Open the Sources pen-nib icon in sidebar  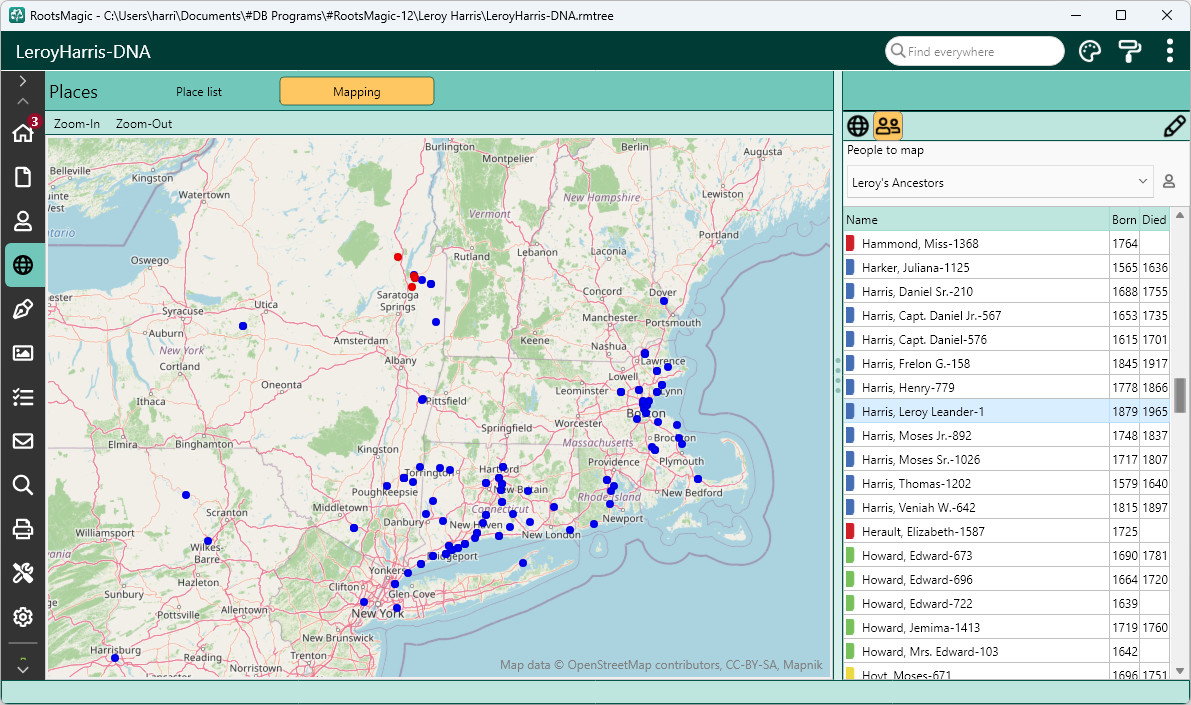click(23, 309)
